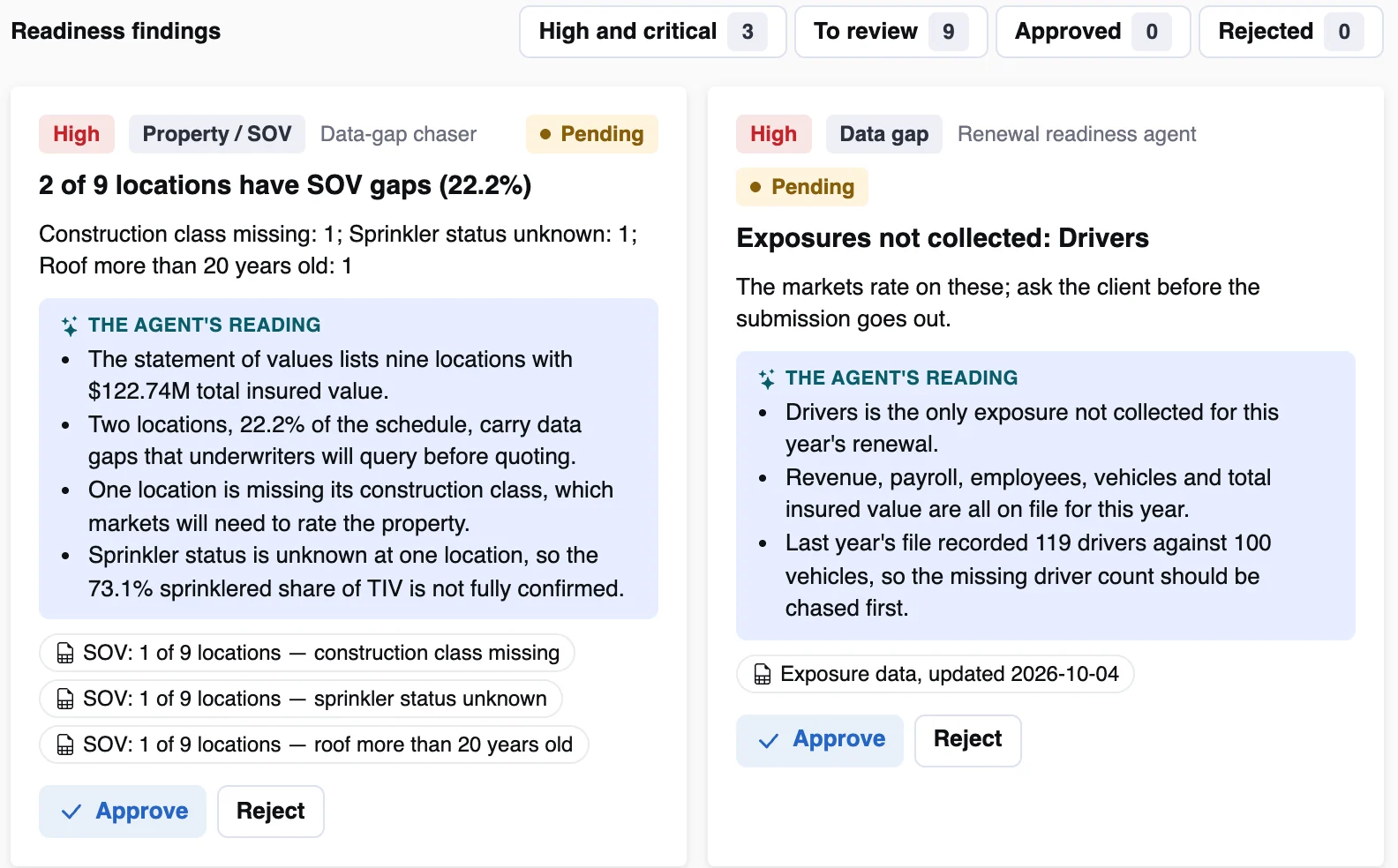Click the bullet mentioning '$122.74M total insured value'

point(330,375)
